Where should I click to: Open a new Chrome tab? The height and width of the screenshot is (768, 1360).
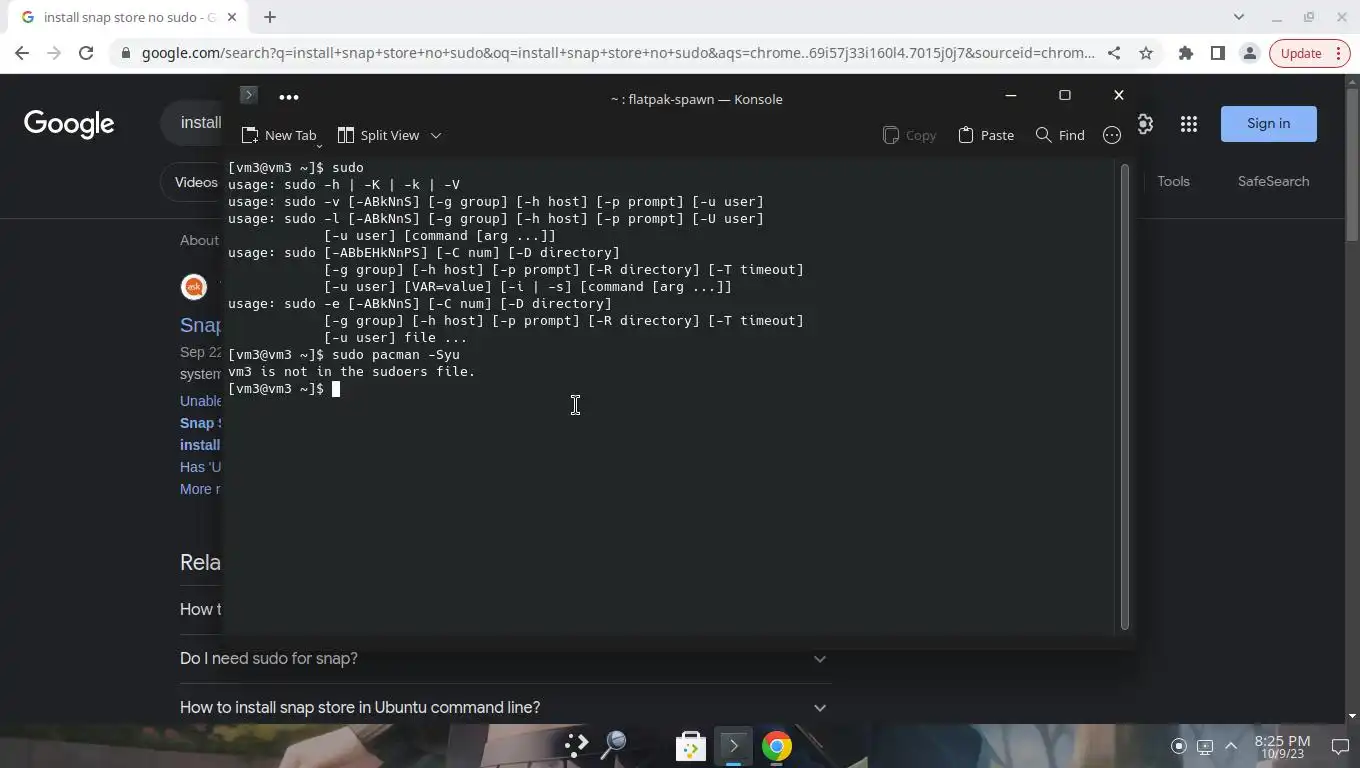pyautogui.click(x=270, y=17)
